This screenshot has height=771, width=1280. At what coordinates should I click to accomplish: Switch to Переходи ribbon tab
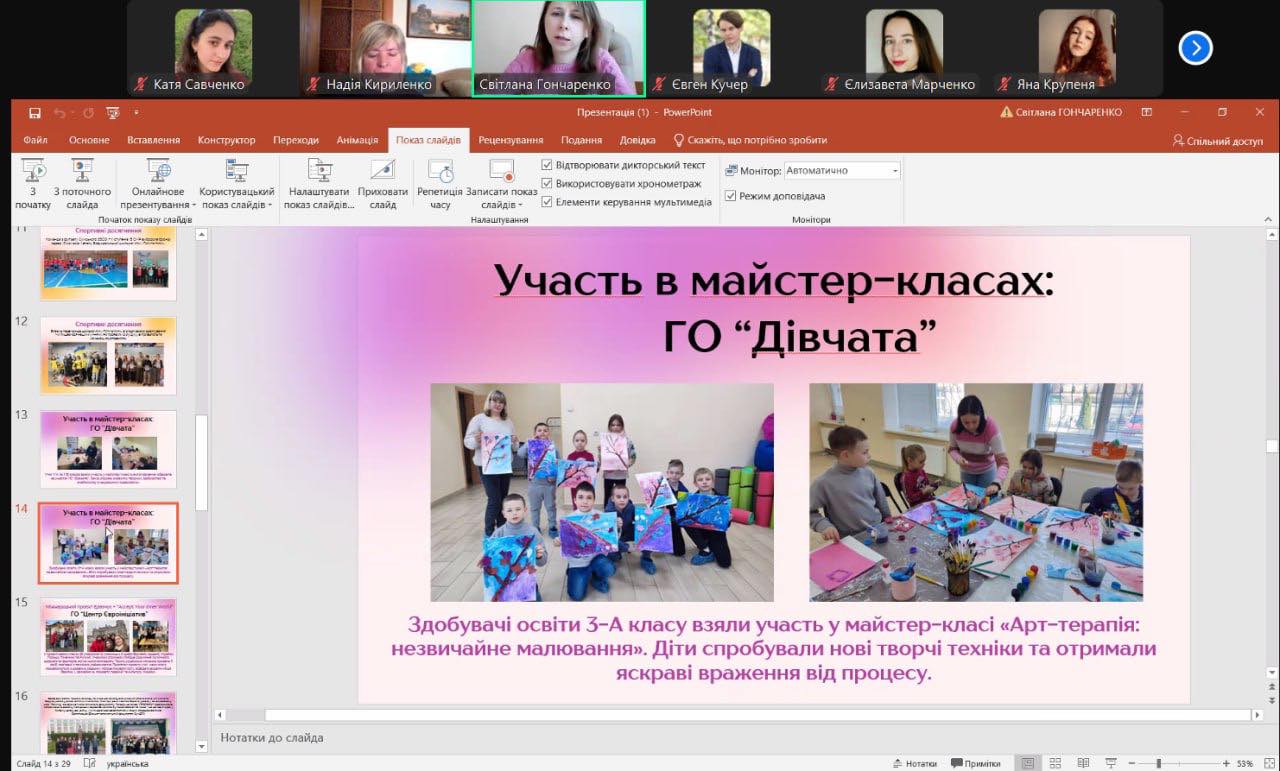296,140
